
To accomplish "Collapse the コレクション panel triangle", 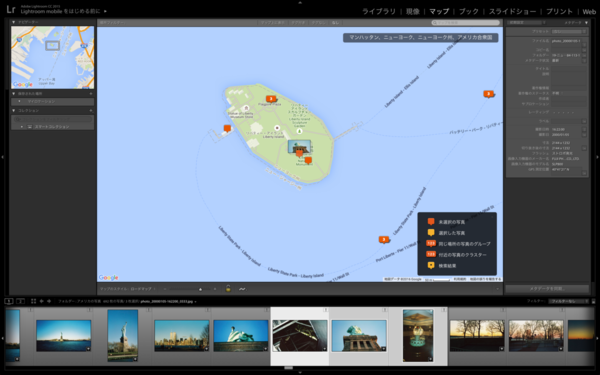I will pyautogui.click(x=14, y=110).
